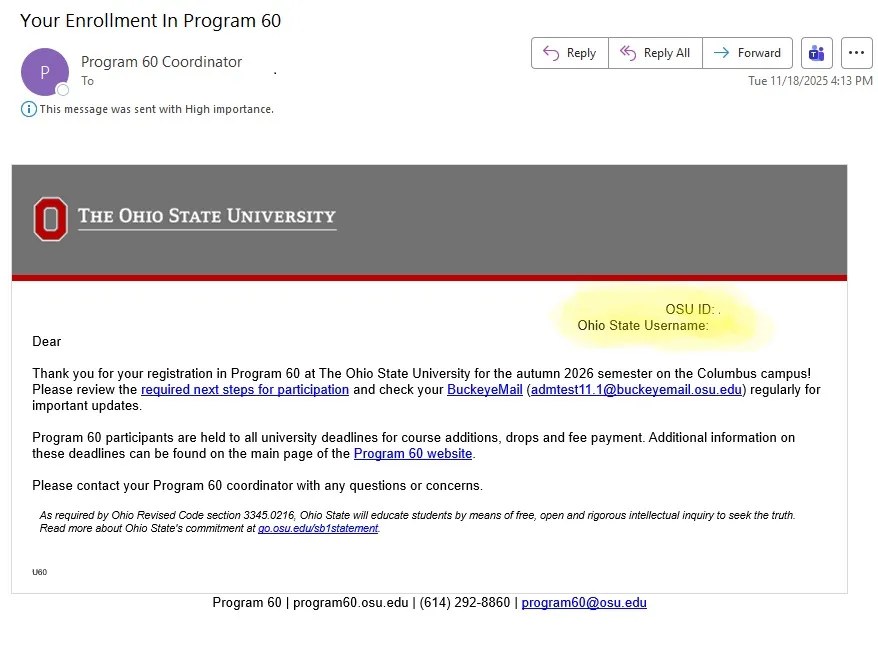Click the phone number (614) 292-8860
This screenshot has height=651, width=878.
[x=465, y=603]
